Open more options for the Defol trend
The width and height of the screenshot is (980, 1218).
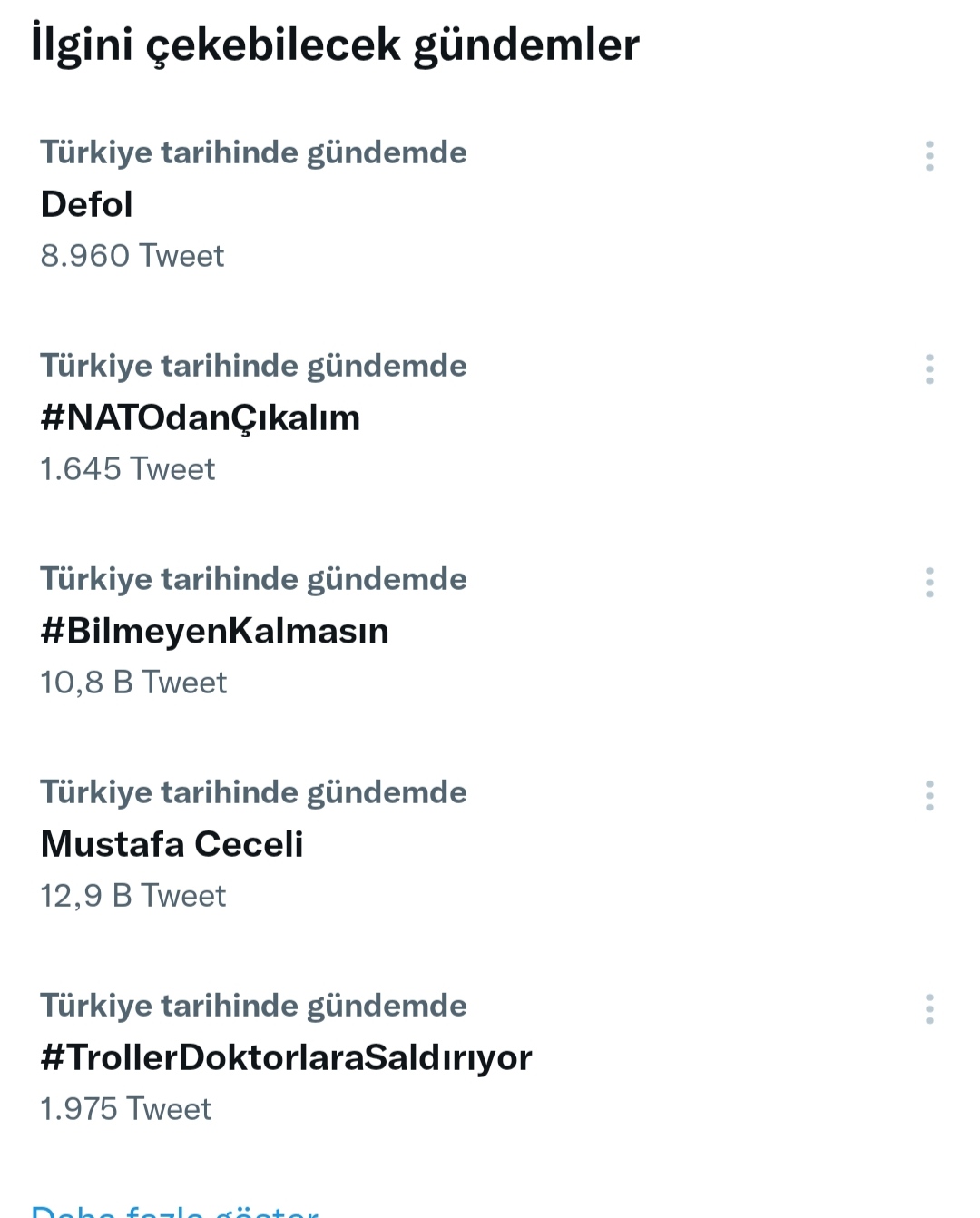(929, 156)
